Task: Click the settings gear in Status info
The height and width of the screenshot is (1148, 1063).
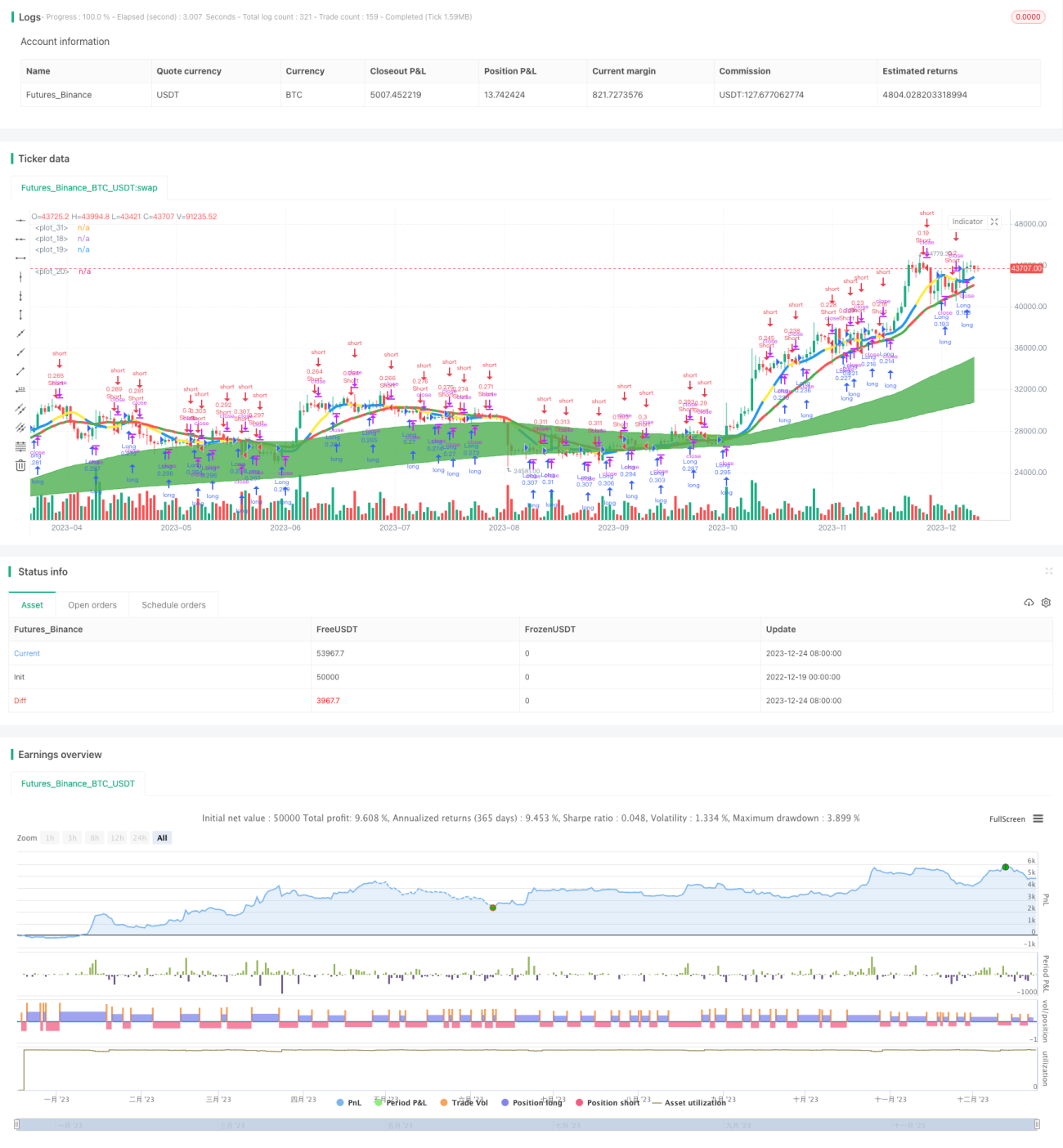Action: pyautogui.click(x=1046, y=603)
